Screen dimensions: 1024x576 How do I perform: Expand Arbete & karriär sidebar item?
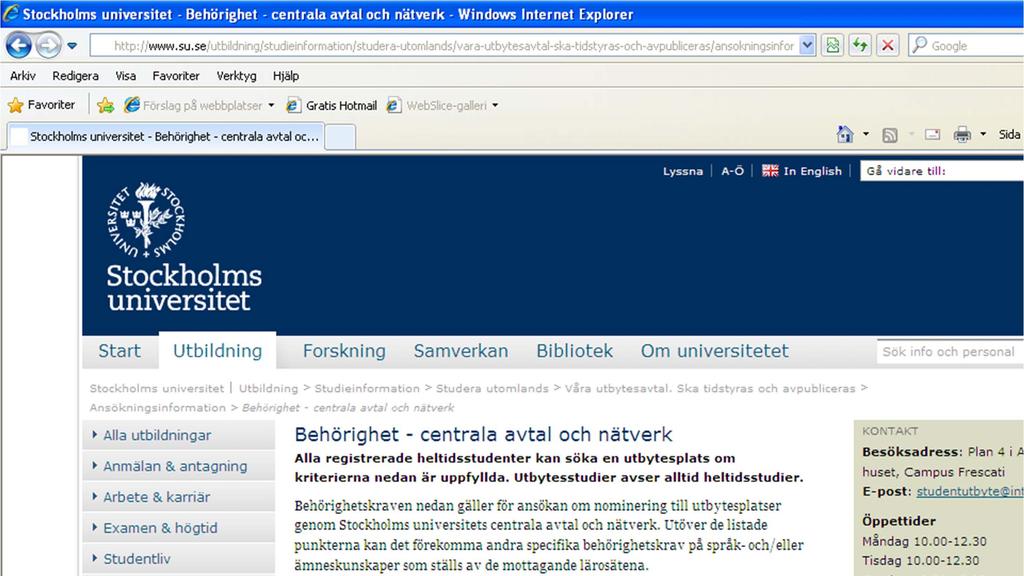coord(178,497)
